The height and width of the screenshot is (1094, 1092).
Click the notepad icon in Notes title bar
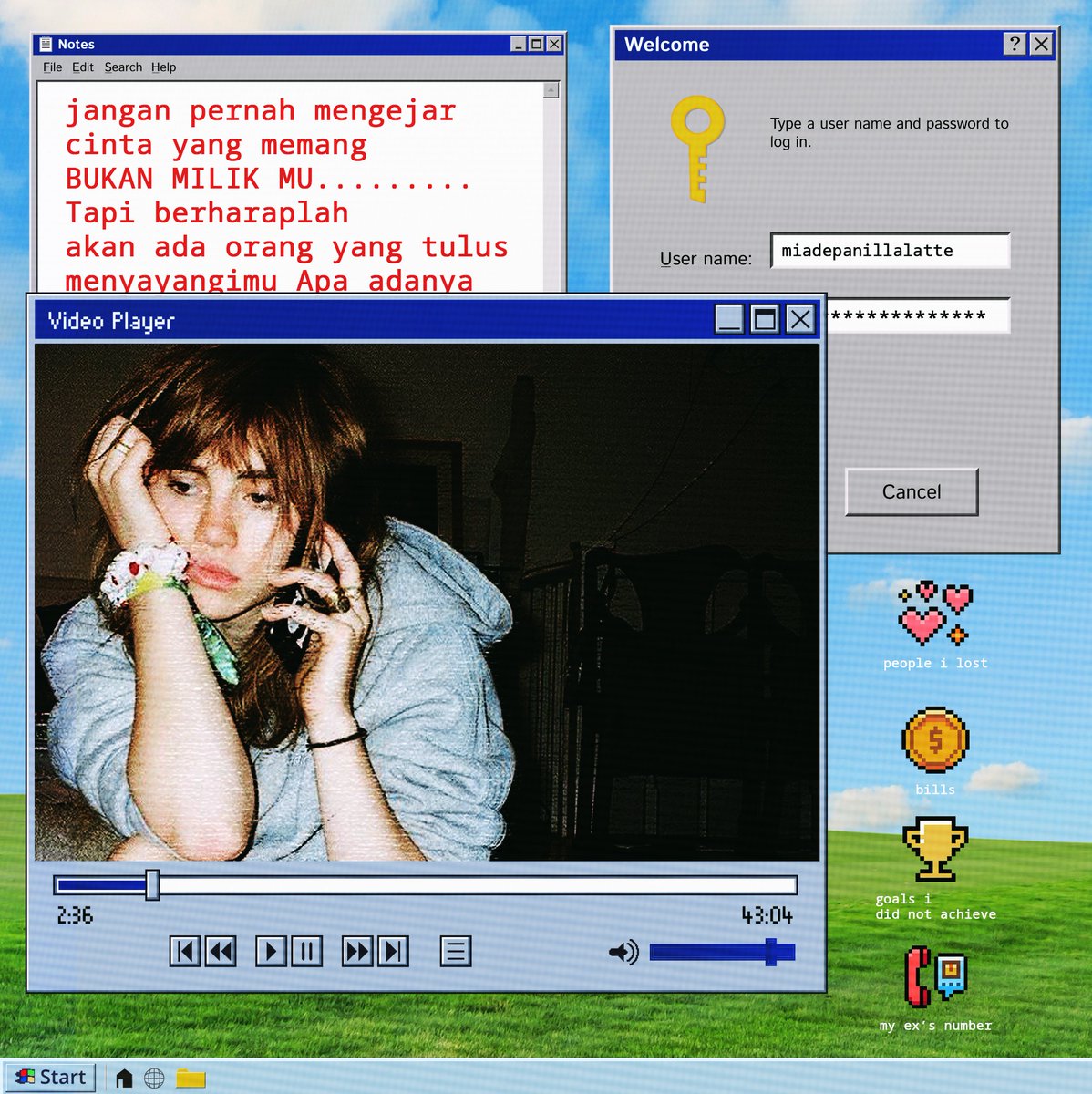point(46,44)
